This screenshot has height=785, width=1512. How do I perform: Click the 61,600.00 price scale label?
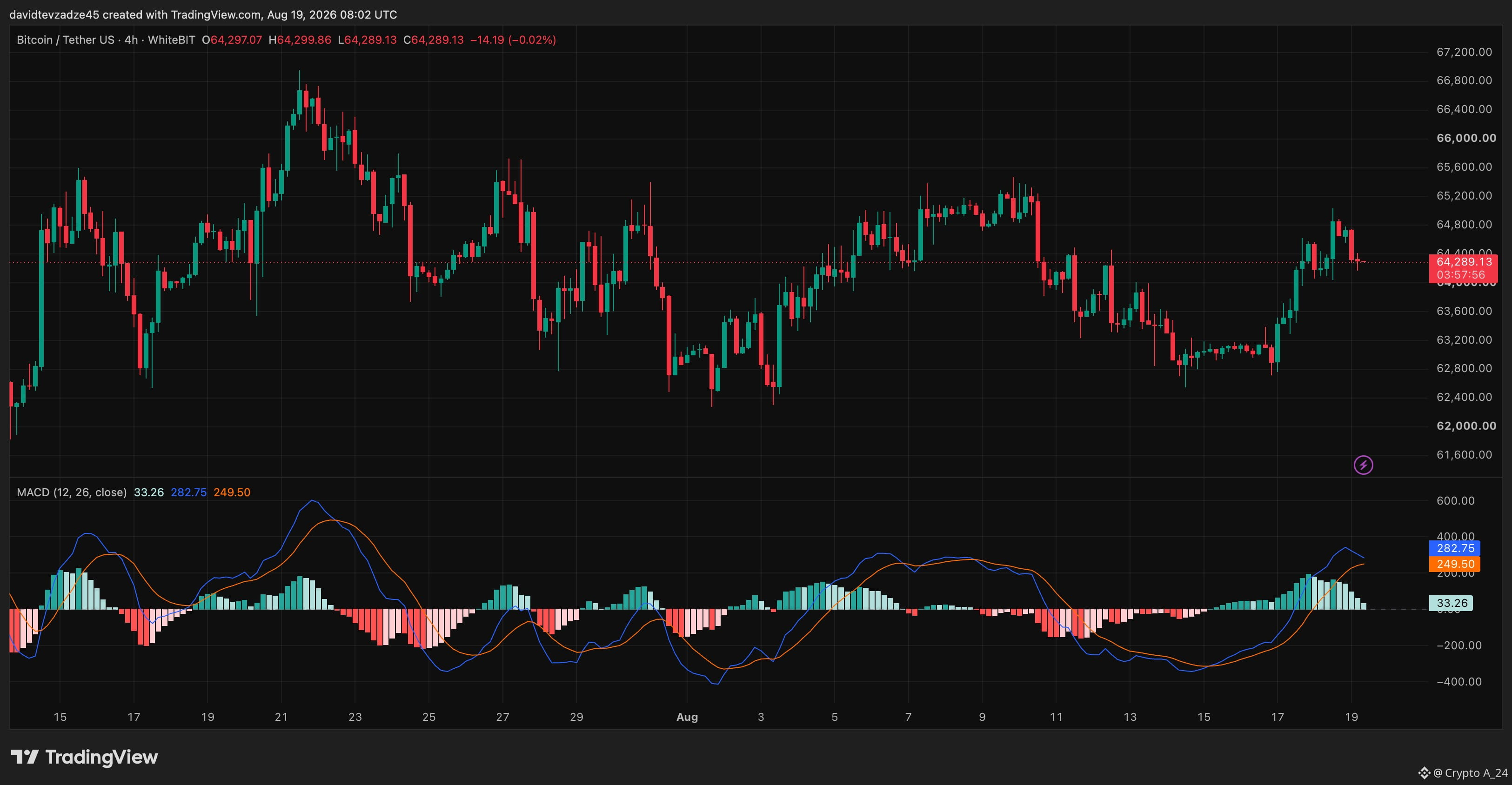pos(1465,455)
